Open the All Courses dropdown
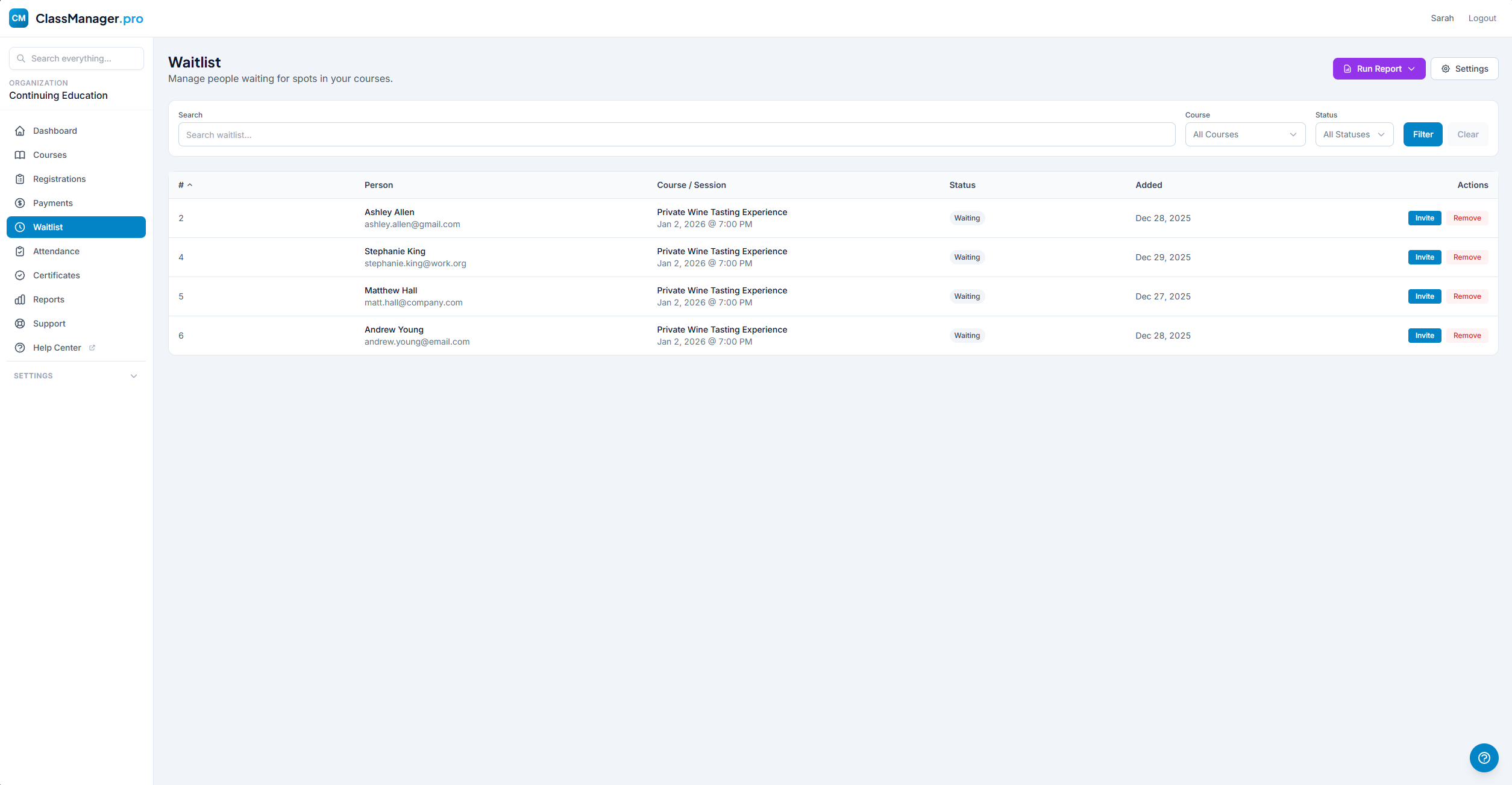1512x785 pixels. (x=1244, y=134)
